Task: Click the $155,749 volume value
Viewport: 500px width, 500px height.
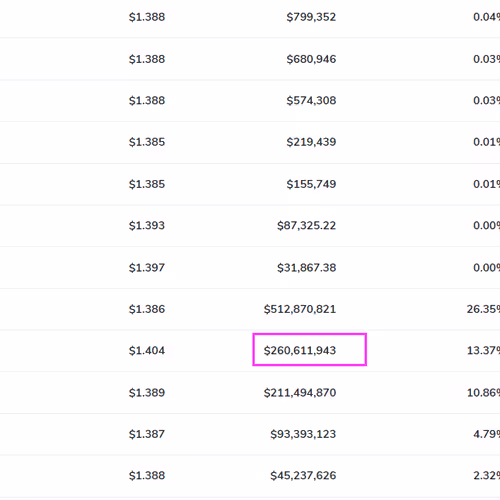Action: point(311,184)
